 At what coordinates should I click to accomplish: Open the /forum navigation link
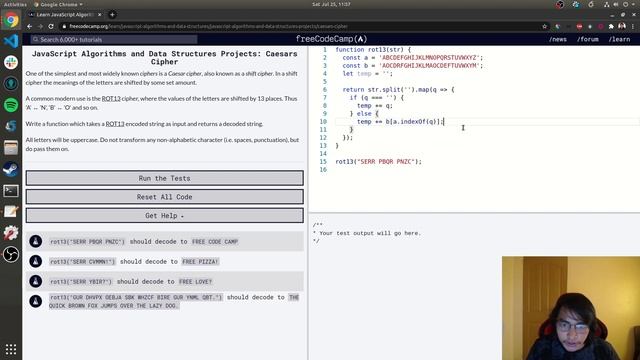(588, 39)
